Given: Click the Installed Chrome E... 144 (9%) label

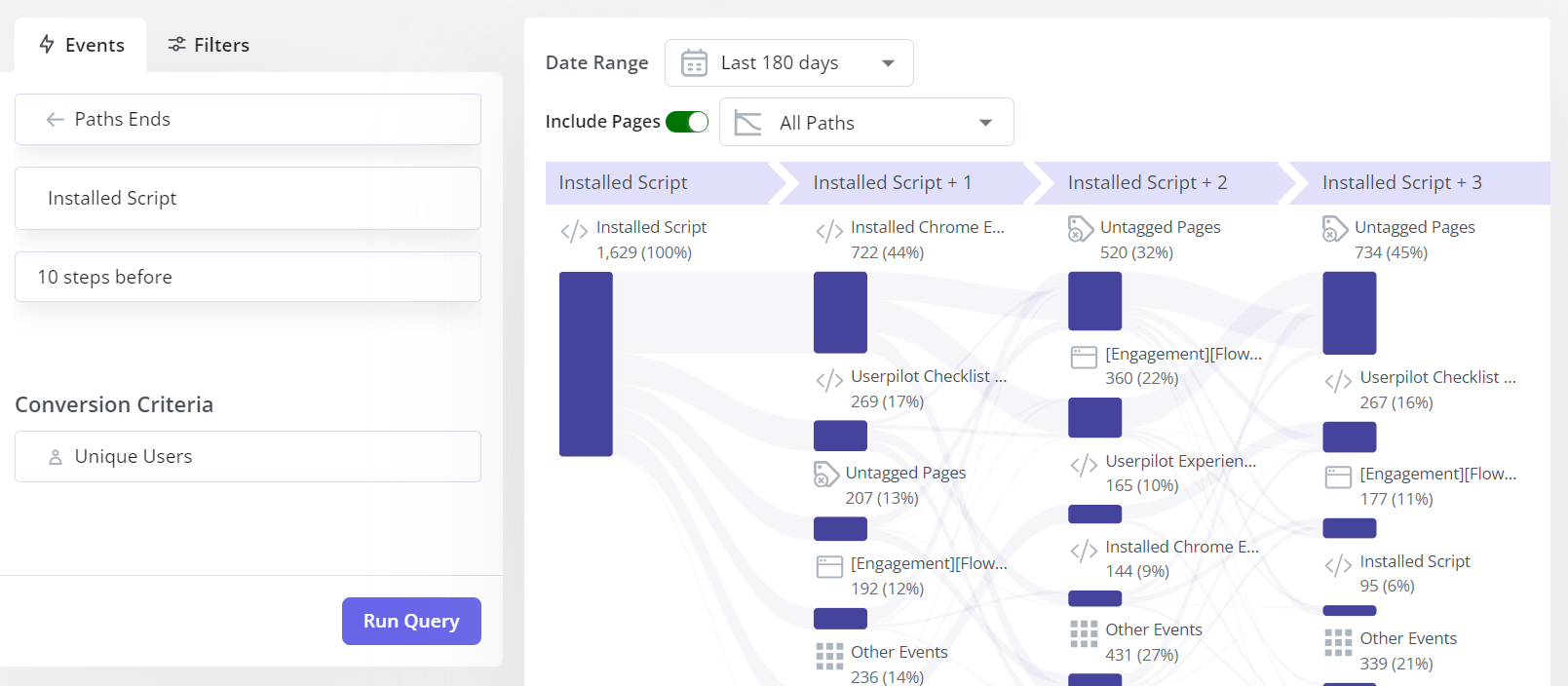Looking at the screenshot, I should (x=1182, y=558).
